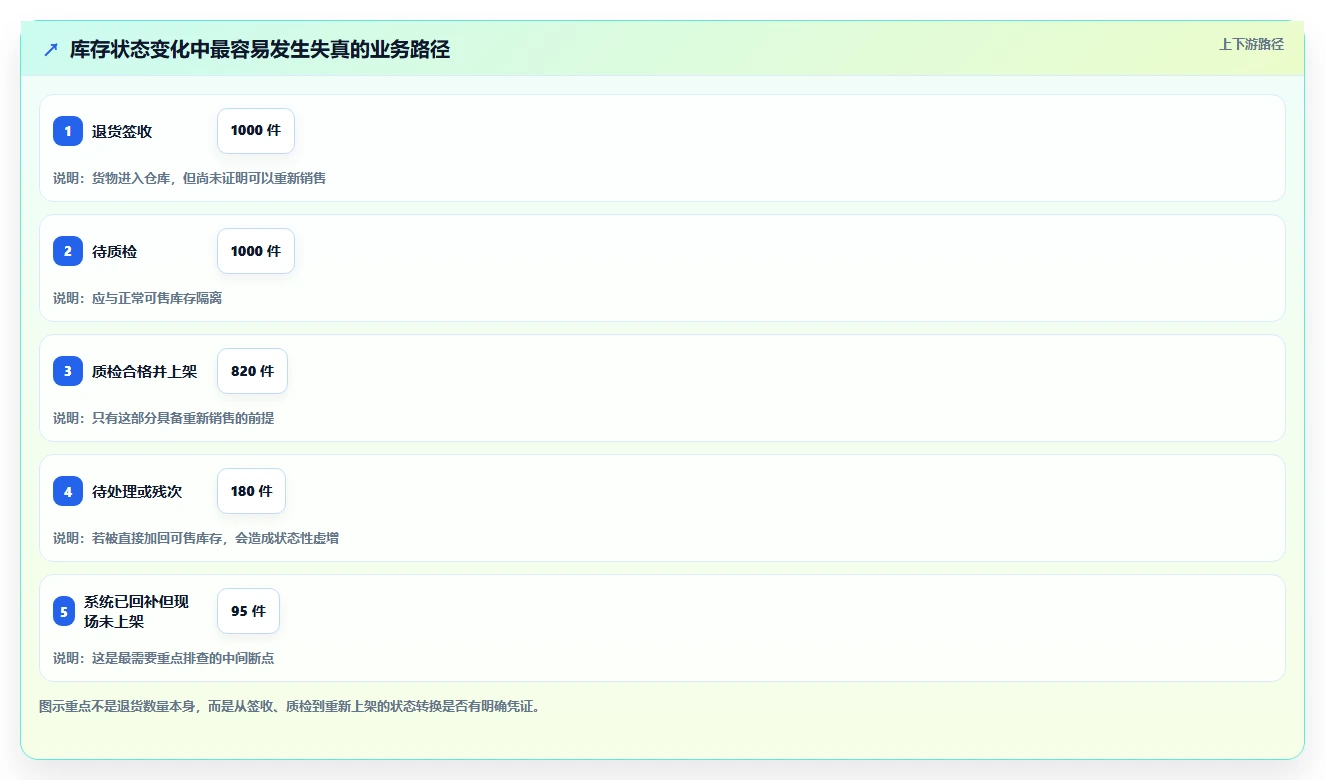
Task: Click the 上下游路径 label in header
Action: coord(1251,44)
